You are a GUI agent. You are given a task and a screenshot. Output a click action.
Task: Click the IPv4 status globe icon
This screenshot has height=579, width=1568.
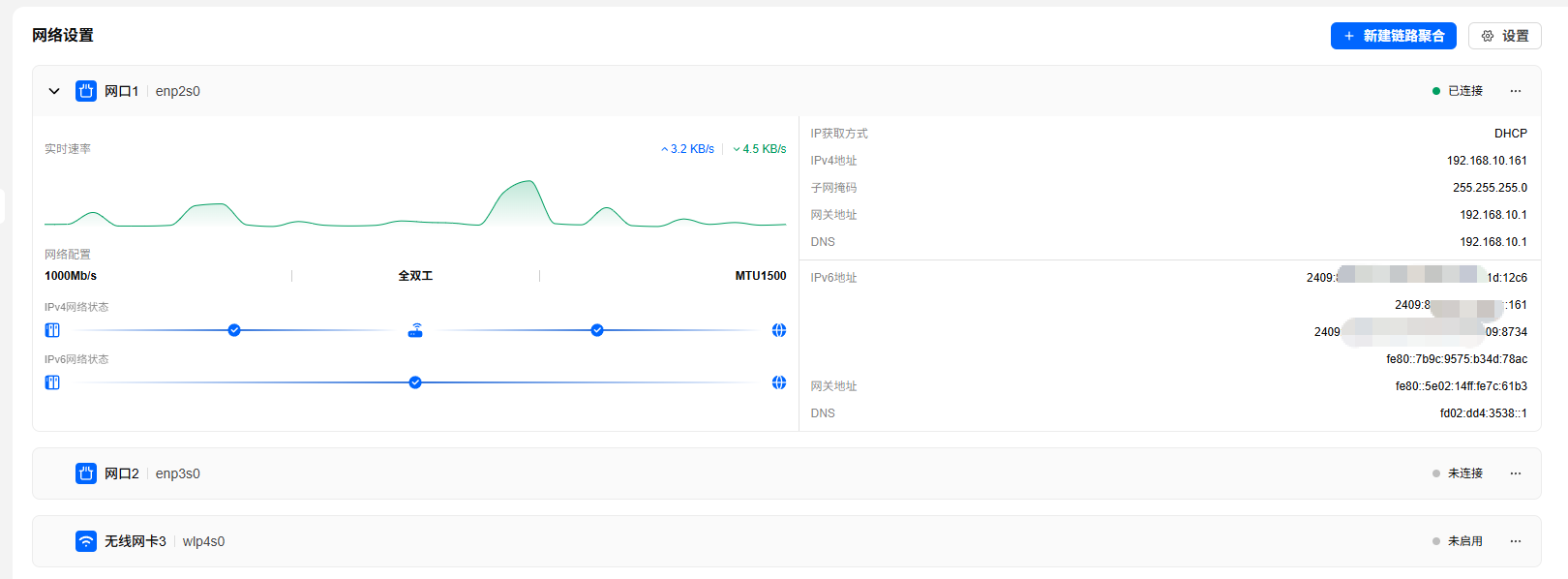click(779, 330)
